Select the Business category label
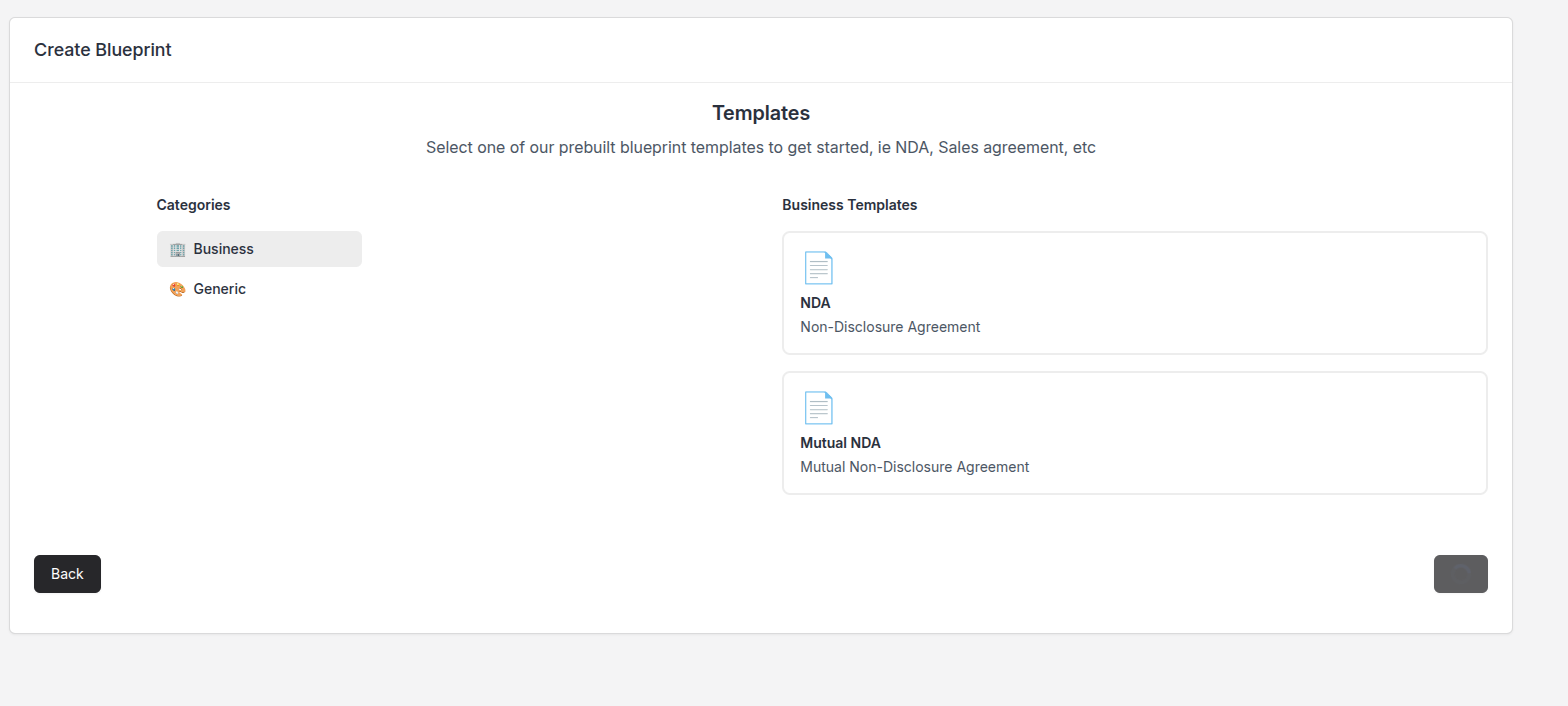The height and width of the screenshot is (706, 1568). tap(223, 249)
